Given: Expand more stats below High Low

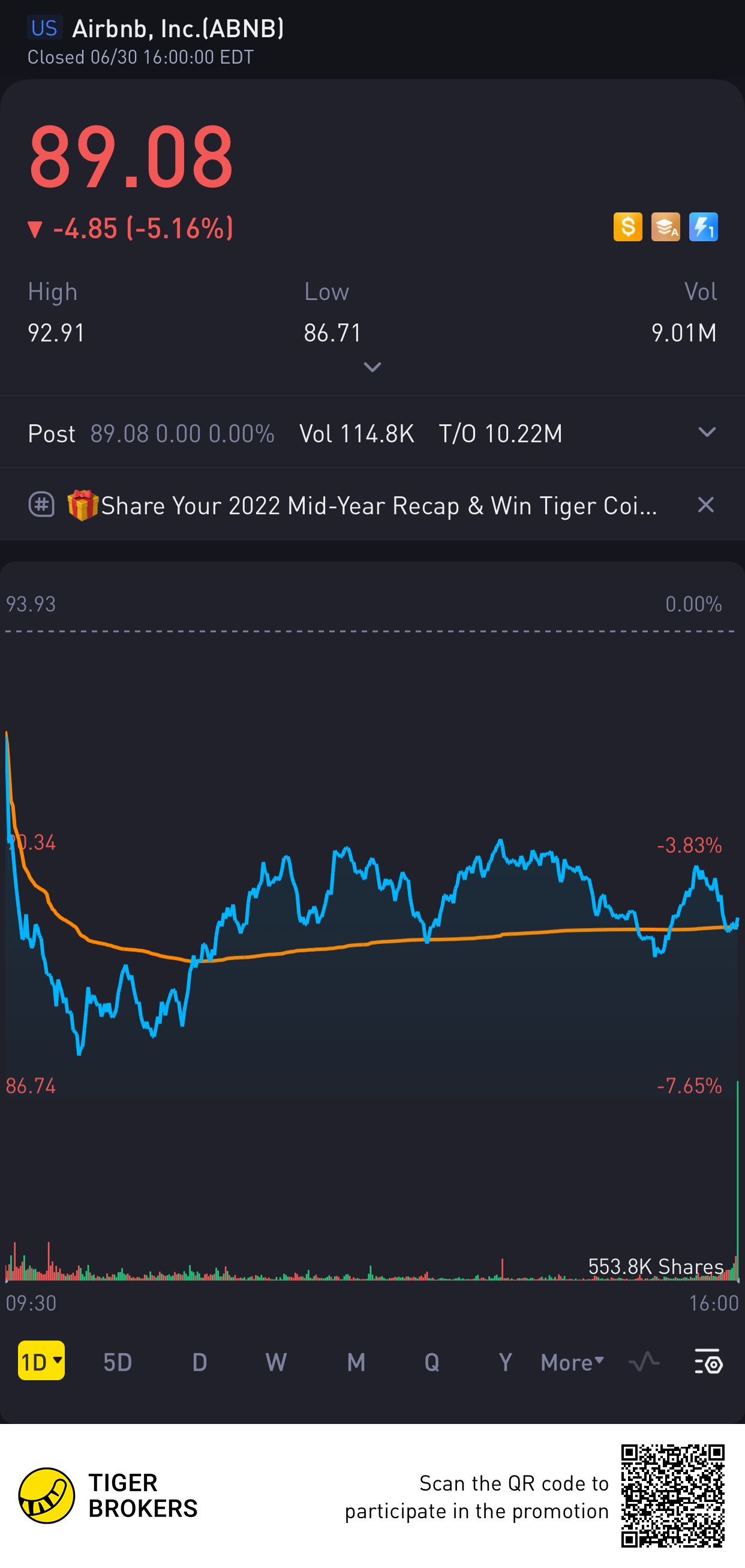Looking at the screenshot, I should click(x=372, y=367).
